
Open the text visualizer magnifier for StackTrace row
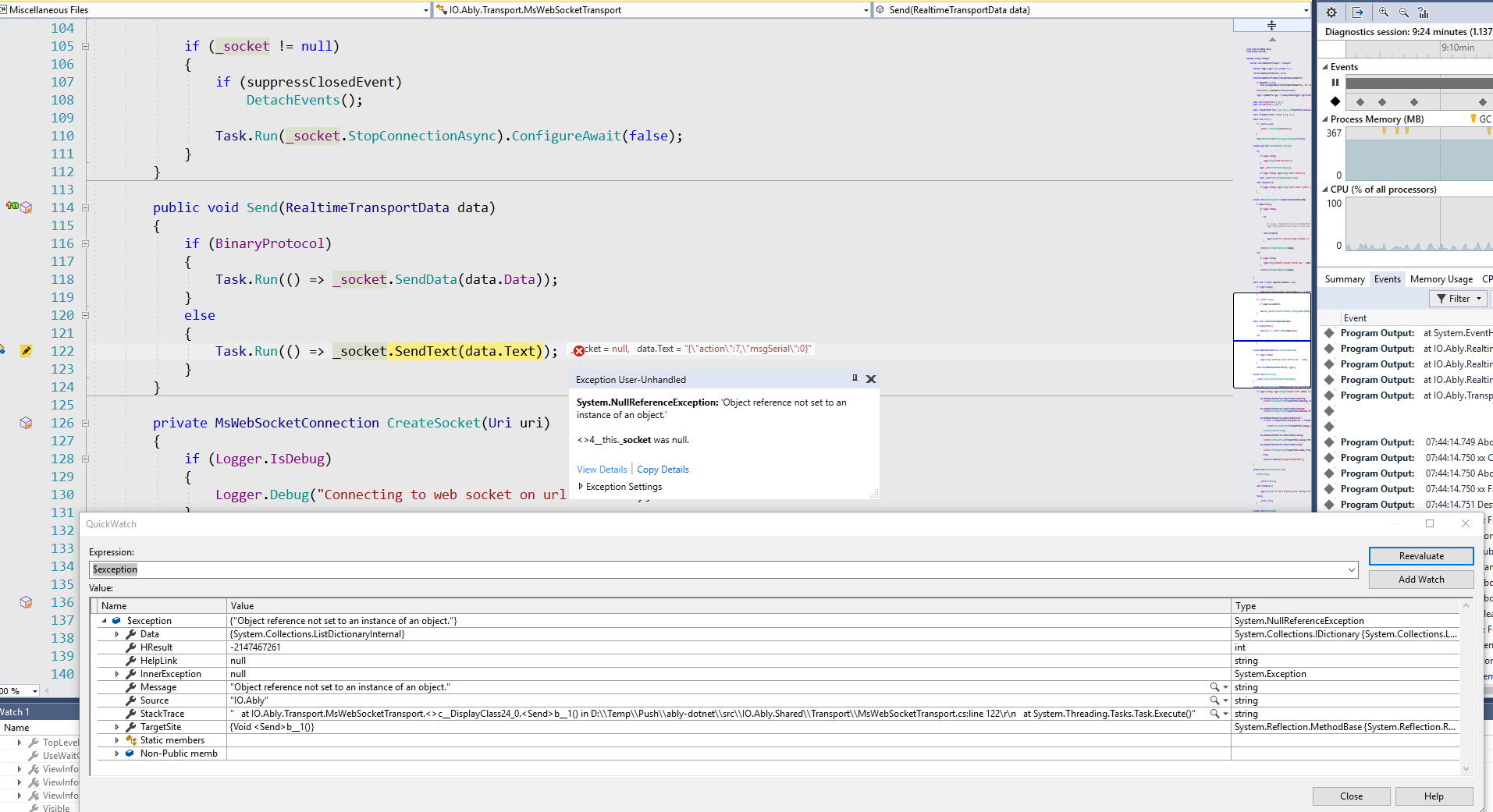click(x=1214, y=714)
